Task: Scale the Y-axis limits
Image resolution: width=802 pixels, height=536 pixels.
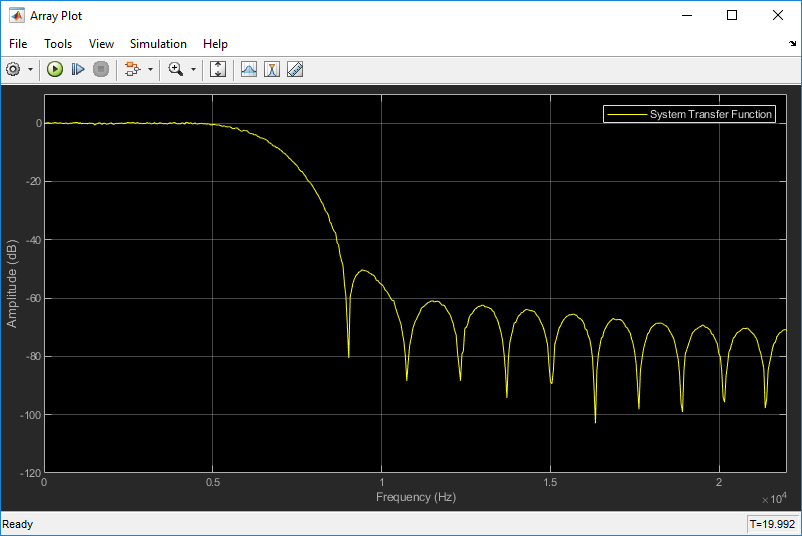Action: [x=218, y=69]
